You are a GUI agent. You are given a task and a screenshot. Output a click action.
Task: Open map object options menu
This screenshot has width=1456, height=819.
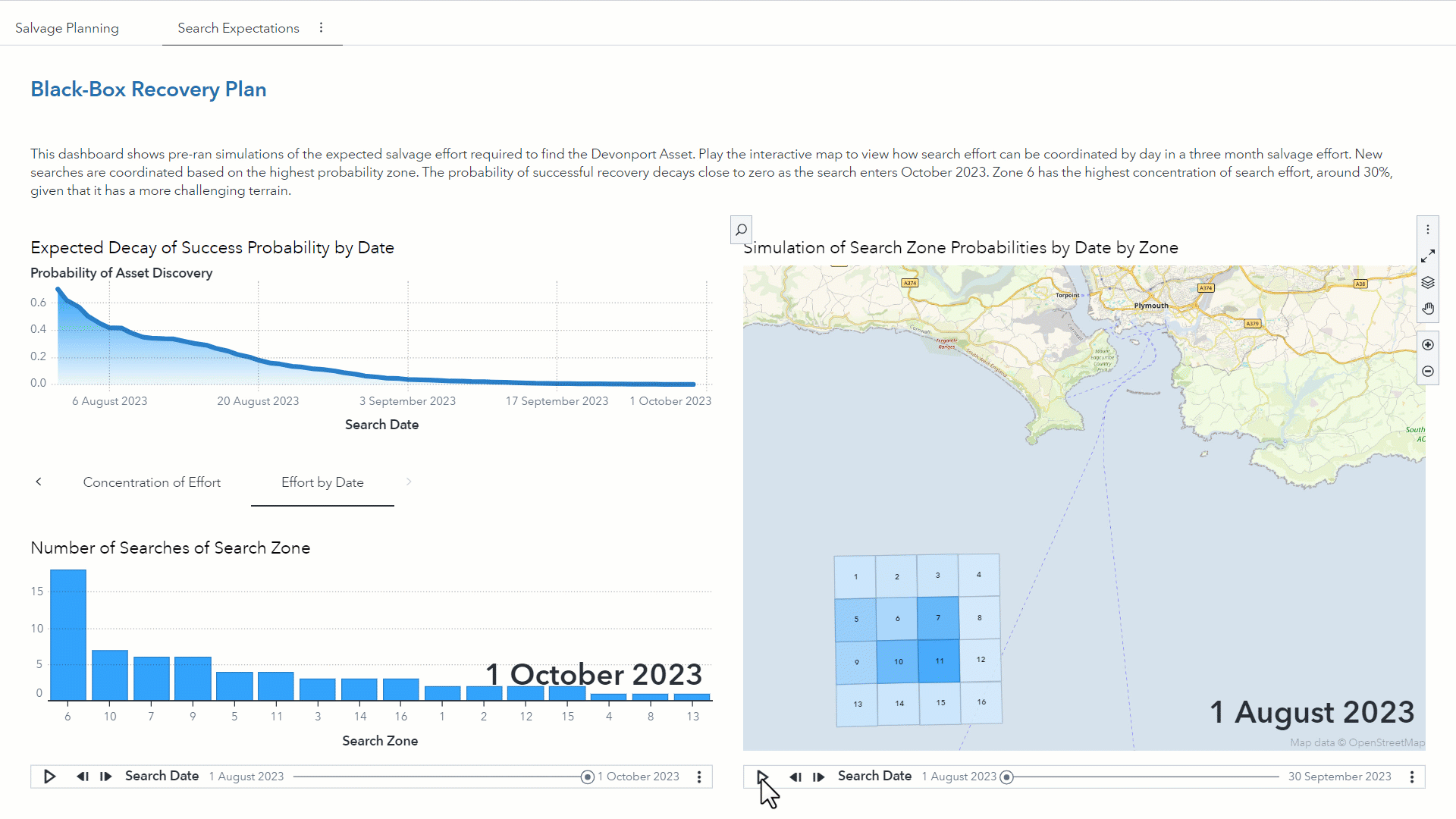pyautogui.click(x=1428, y=229)
